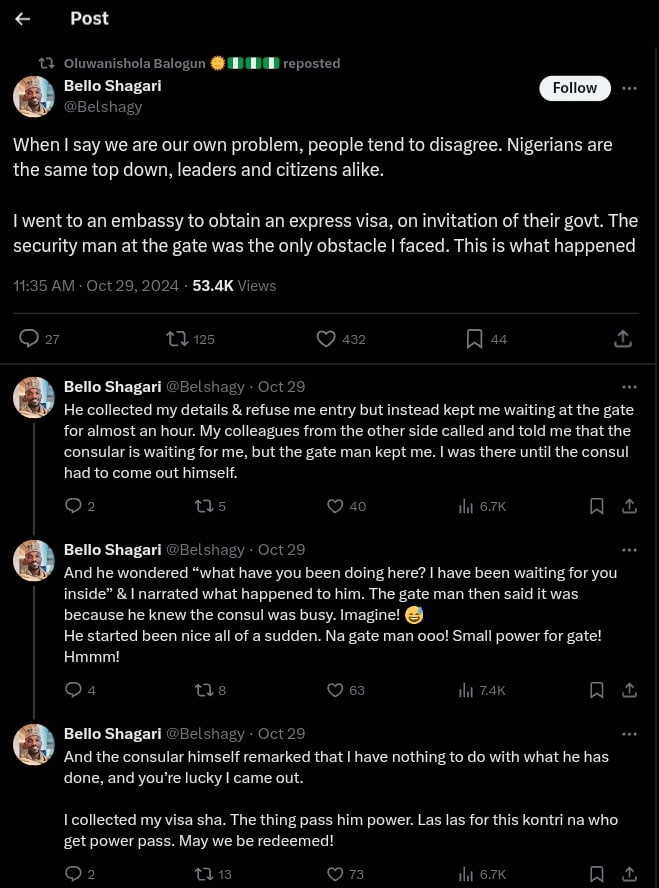Open more options menu on the main post
This screenshot has width=659, height=888.
click(629, 88)
